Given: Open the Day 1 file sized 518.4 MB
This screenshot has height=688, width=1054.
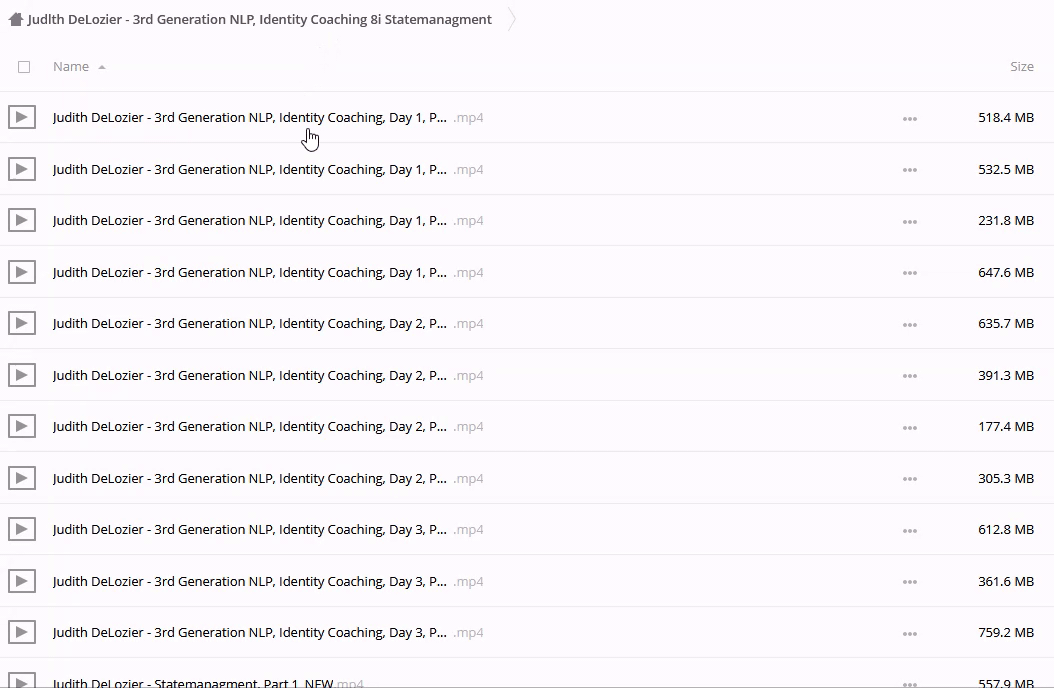Looking at the screenshot, I should tap(250, 118).
